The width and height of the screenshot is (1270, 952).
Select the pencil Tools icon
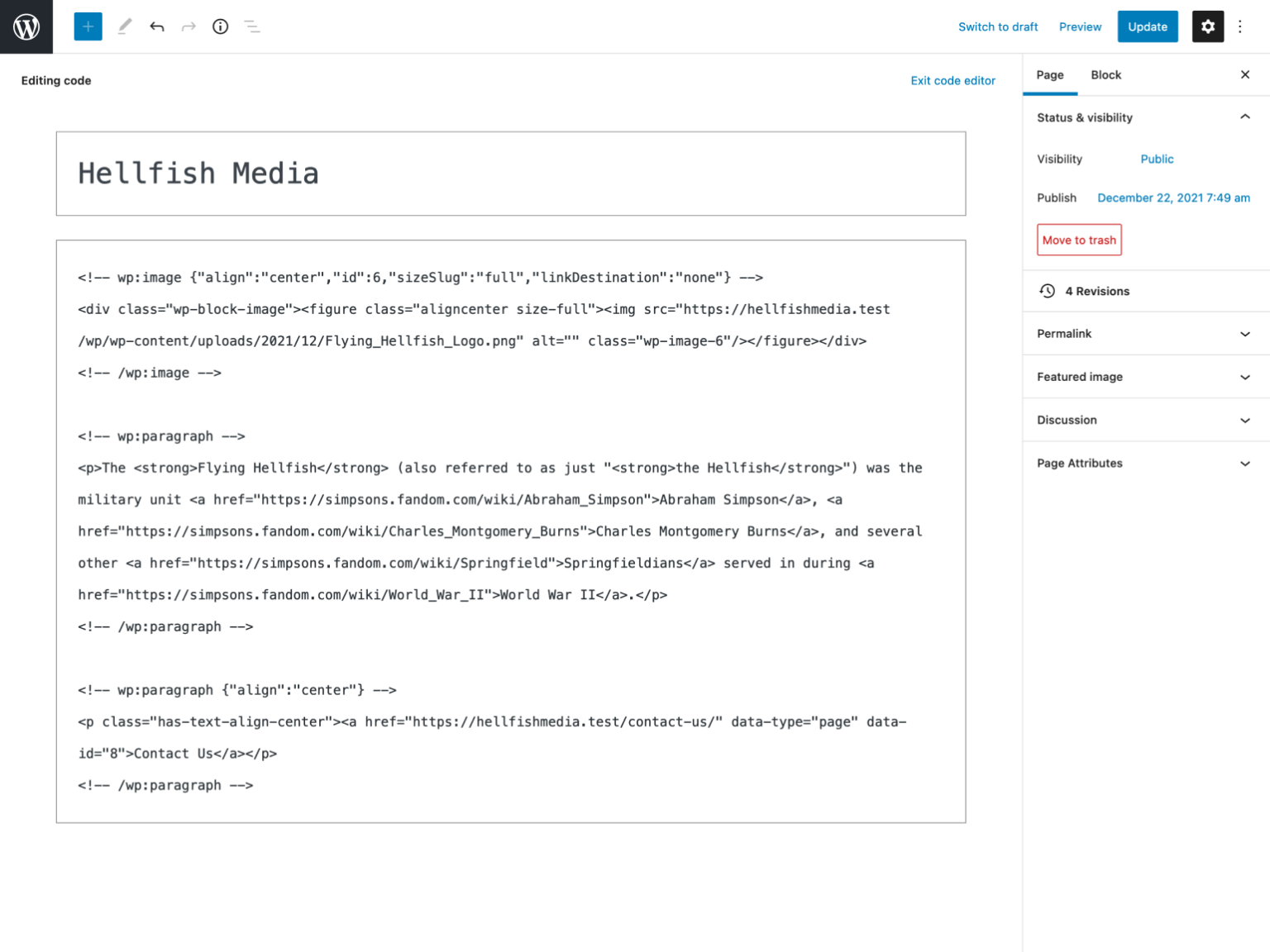pos(125,26)
